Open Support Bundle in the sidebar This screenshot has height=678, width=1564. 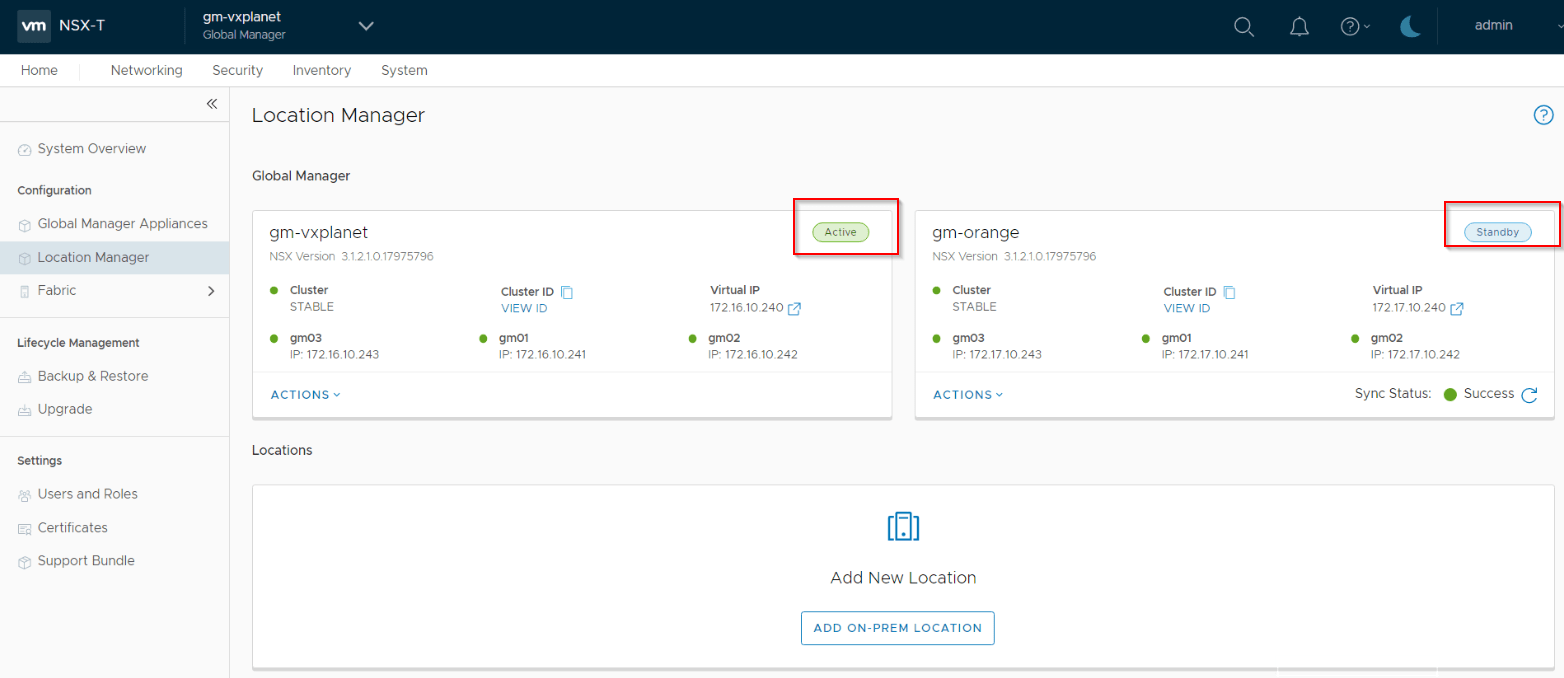coord(85,562)
